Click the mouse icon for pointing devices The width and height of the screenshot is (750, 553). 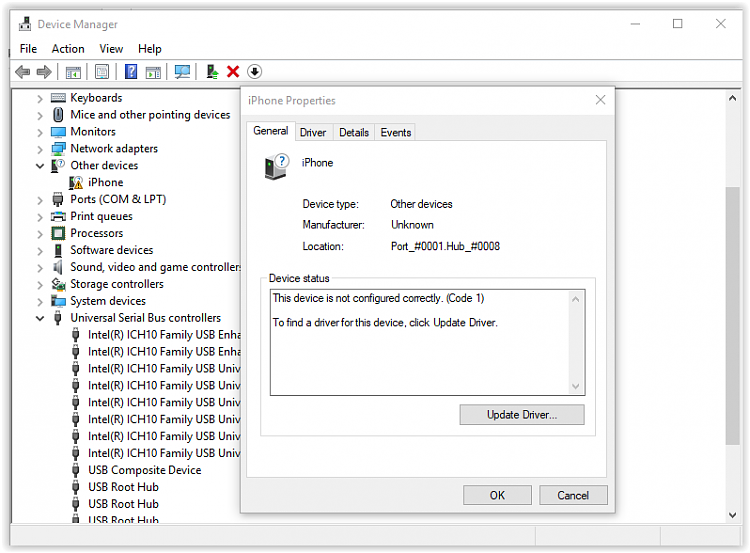coord(58,115)
